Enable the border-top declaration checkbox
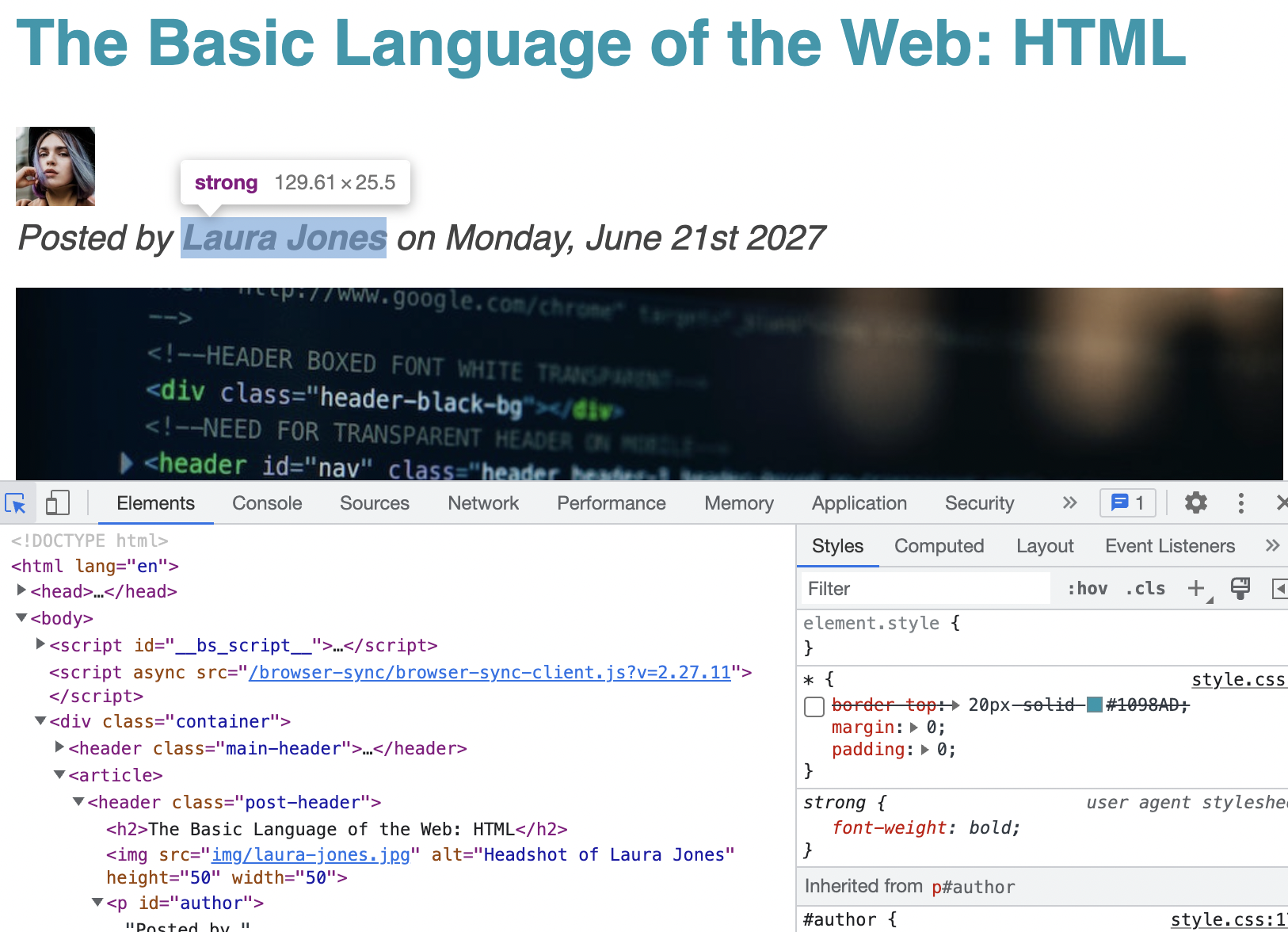The width and height of the screenshot is (1288, 932). (x=814, y=706)
